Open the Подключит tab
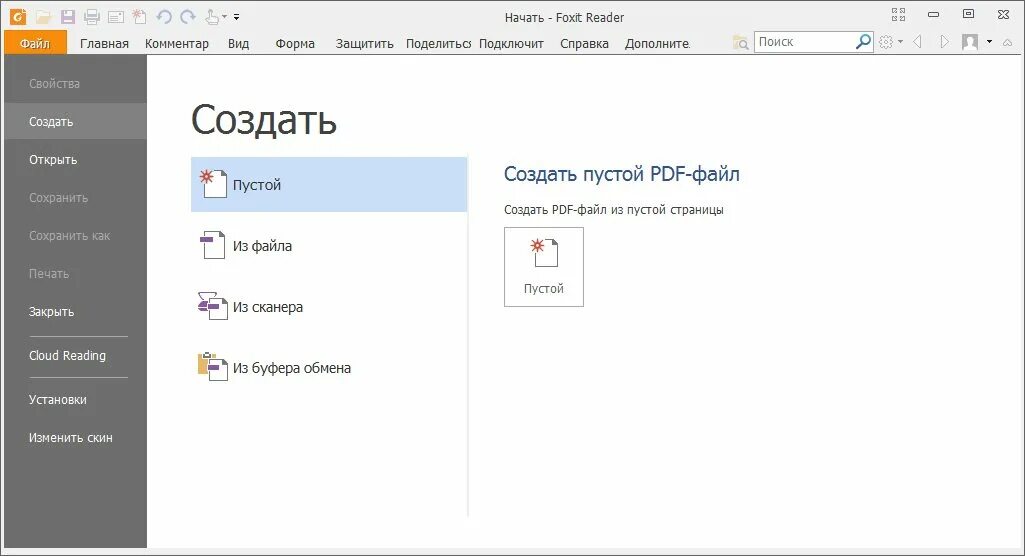 (x=511, y=44)
